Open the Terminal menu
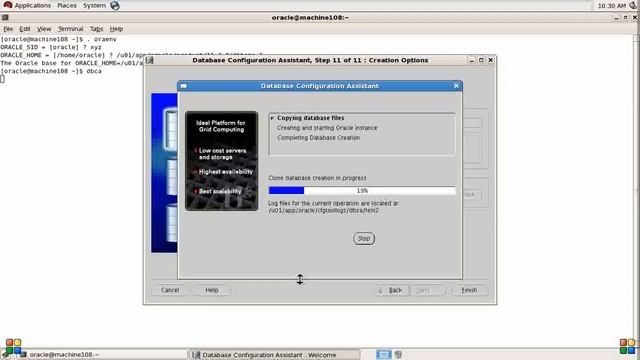 coord(71,29)
